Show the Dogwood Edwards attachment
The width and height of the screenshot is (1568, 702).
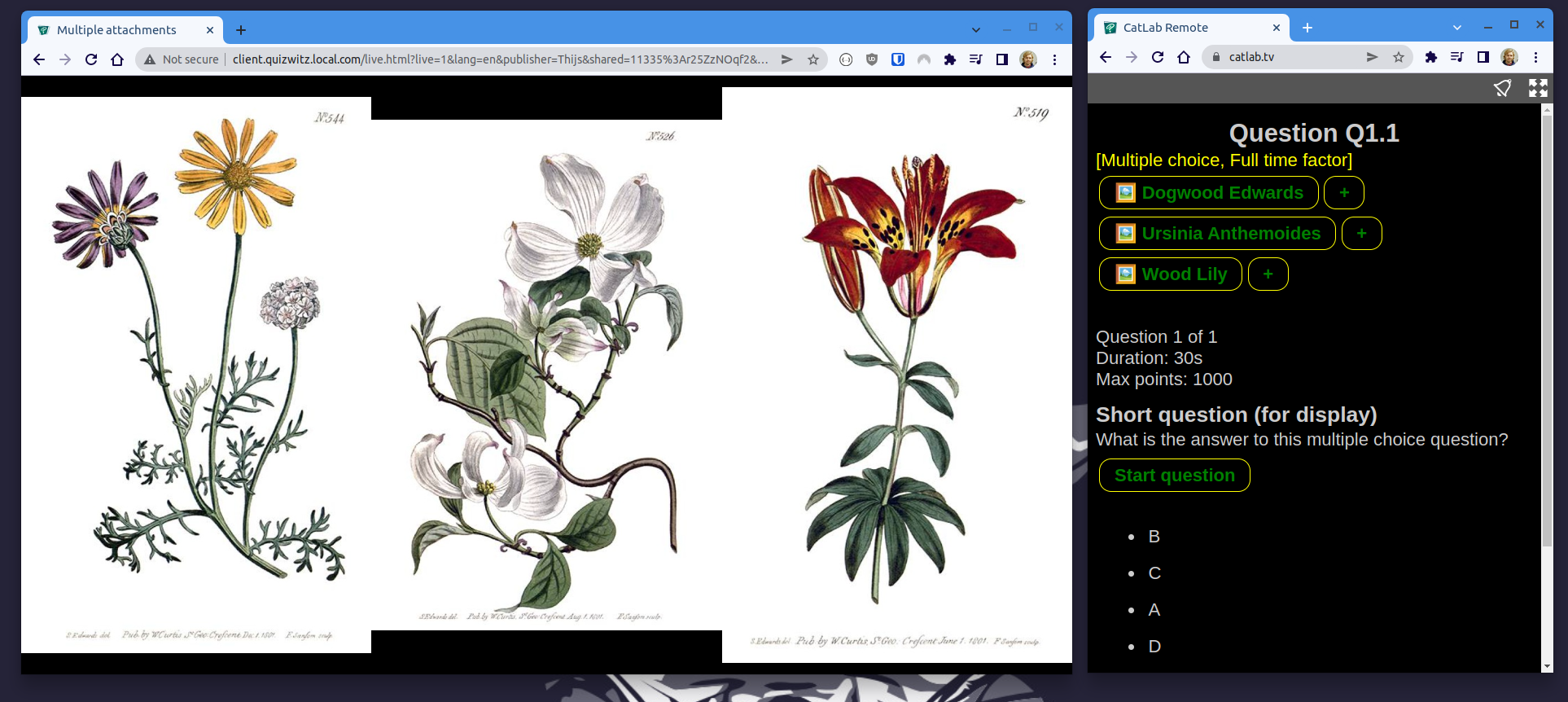(x=1209, y=193)
